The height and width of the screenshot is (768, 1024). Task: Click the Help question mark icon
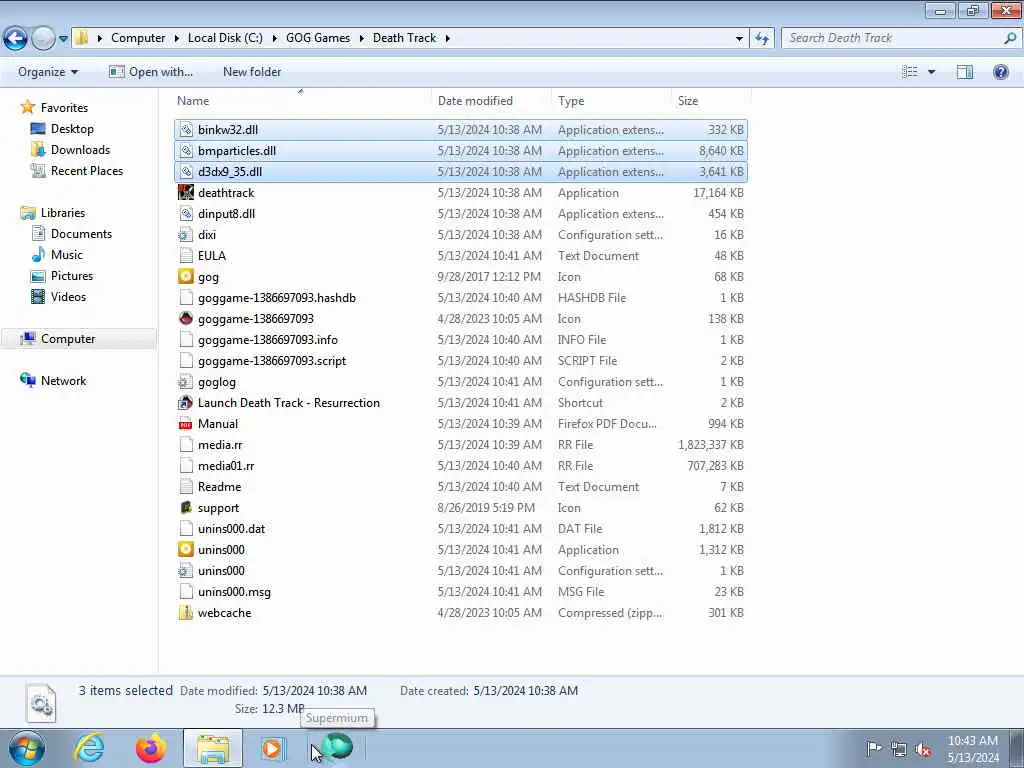1000,72
